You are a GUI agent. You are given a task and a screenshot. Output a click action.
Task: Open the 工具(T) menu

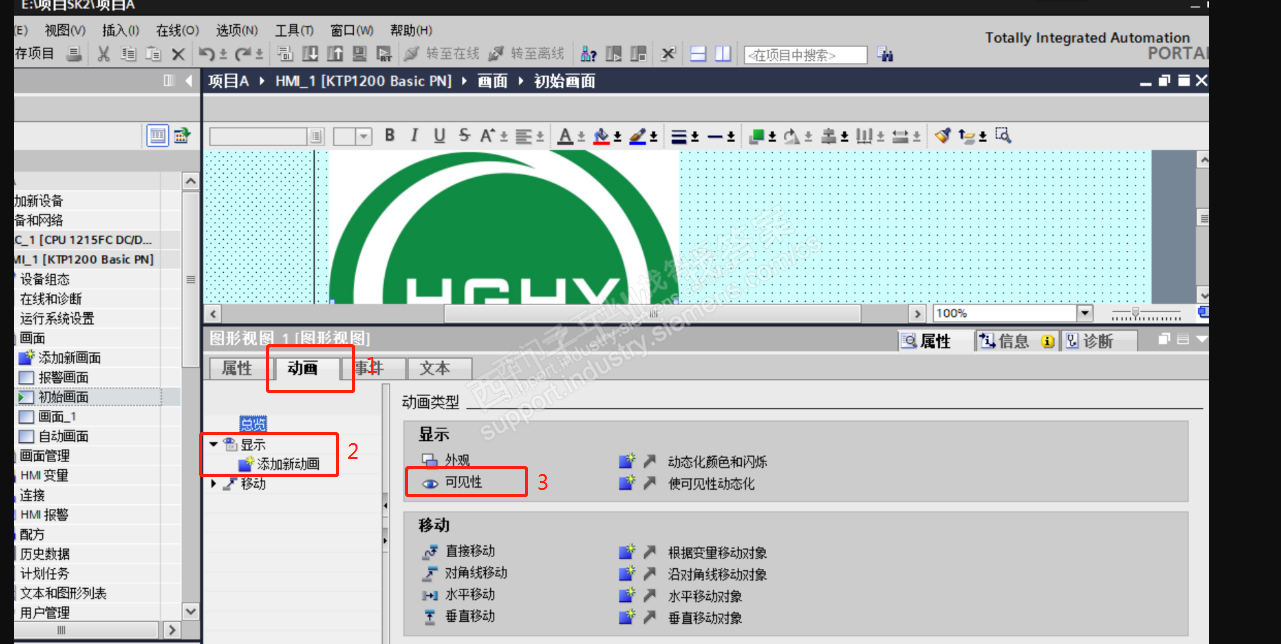click(294, 30)
